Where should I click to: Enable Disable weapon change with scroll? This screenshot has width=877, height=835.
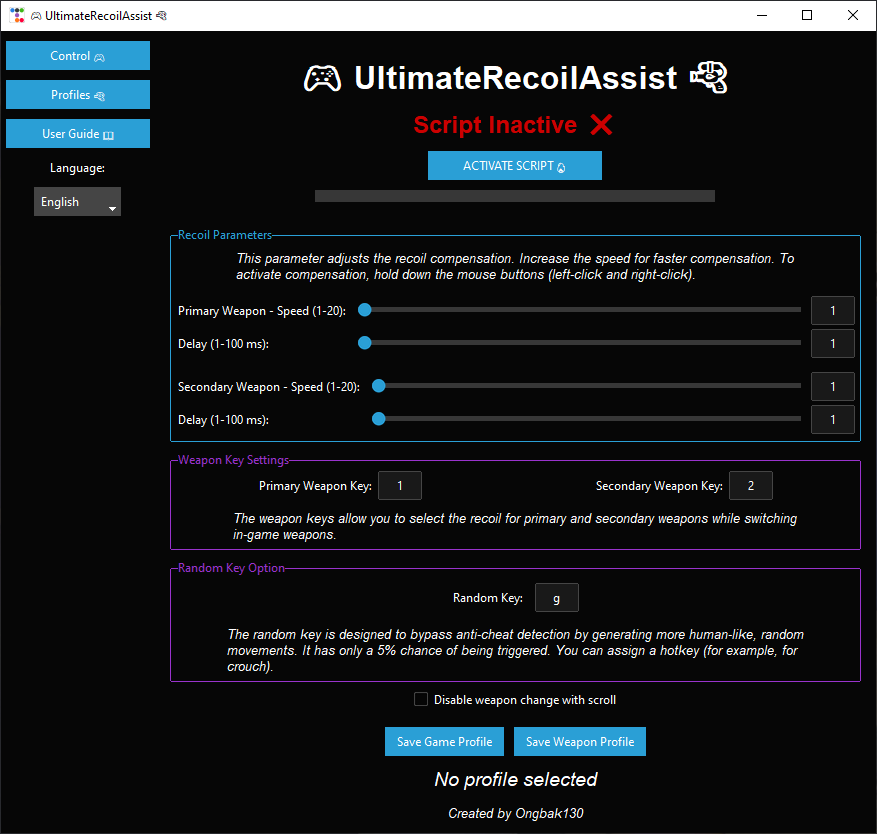click(421, 699)
